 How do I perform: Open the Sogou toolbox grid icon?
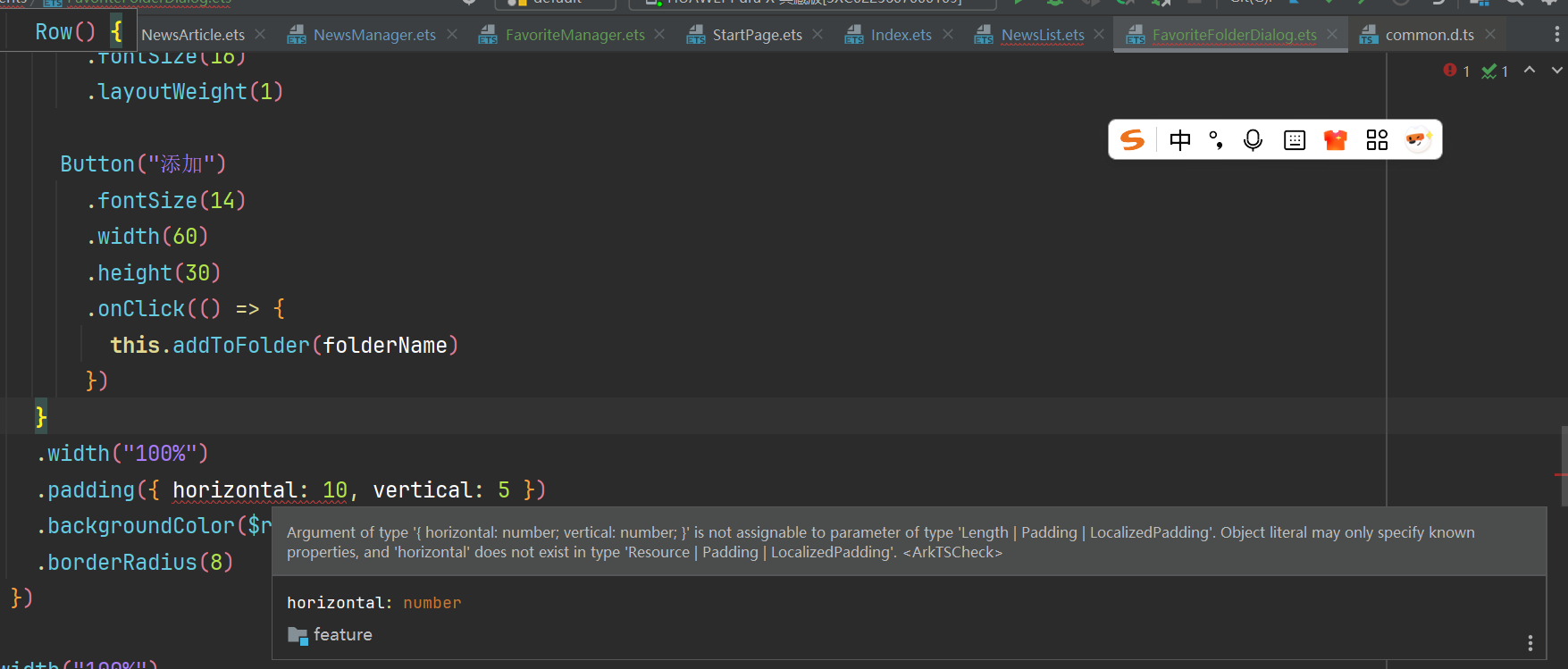(1377, 140)
